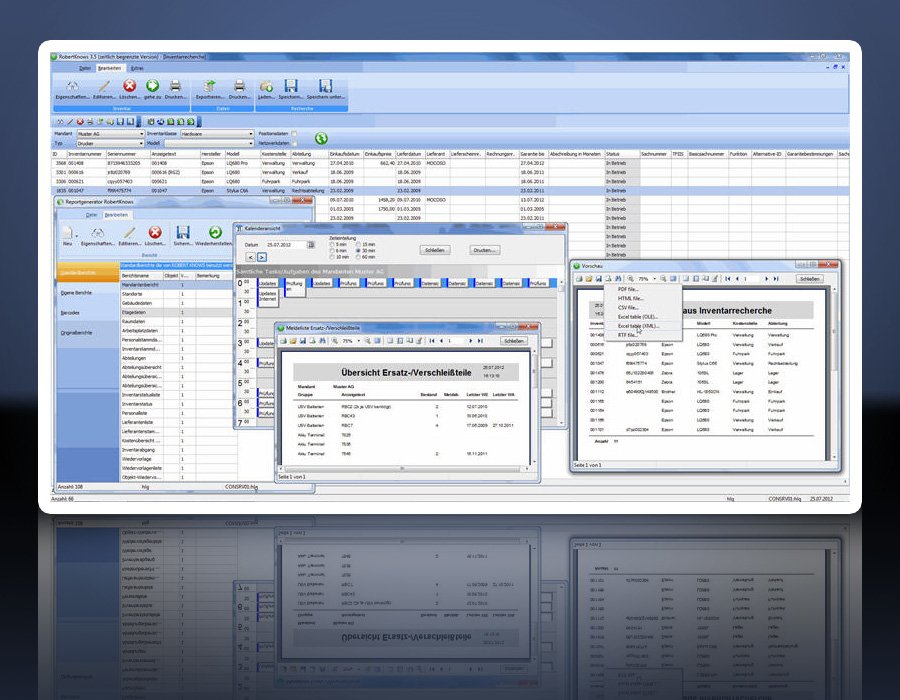Click Exportieren icon in Daten group
Viewport: 900px width, 700px height.
pos(210,86)
